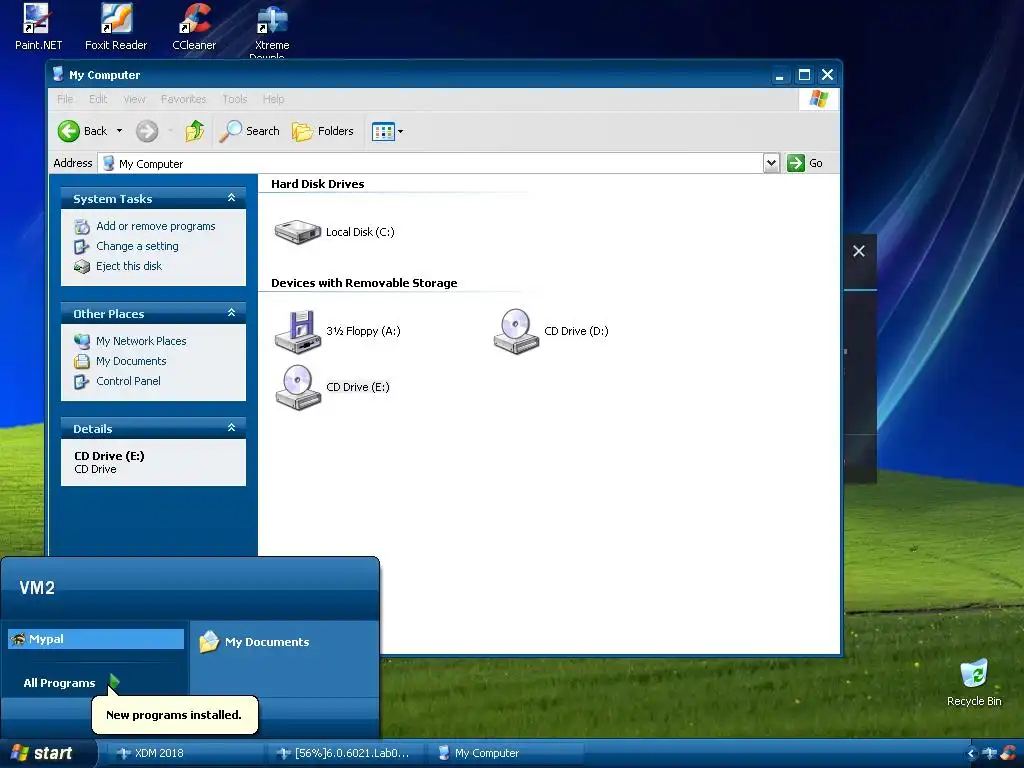Open the Foxit Reader desktop shortcut
The height and width of the screenshot is (768, 1024).
click(x=116, y=27)
